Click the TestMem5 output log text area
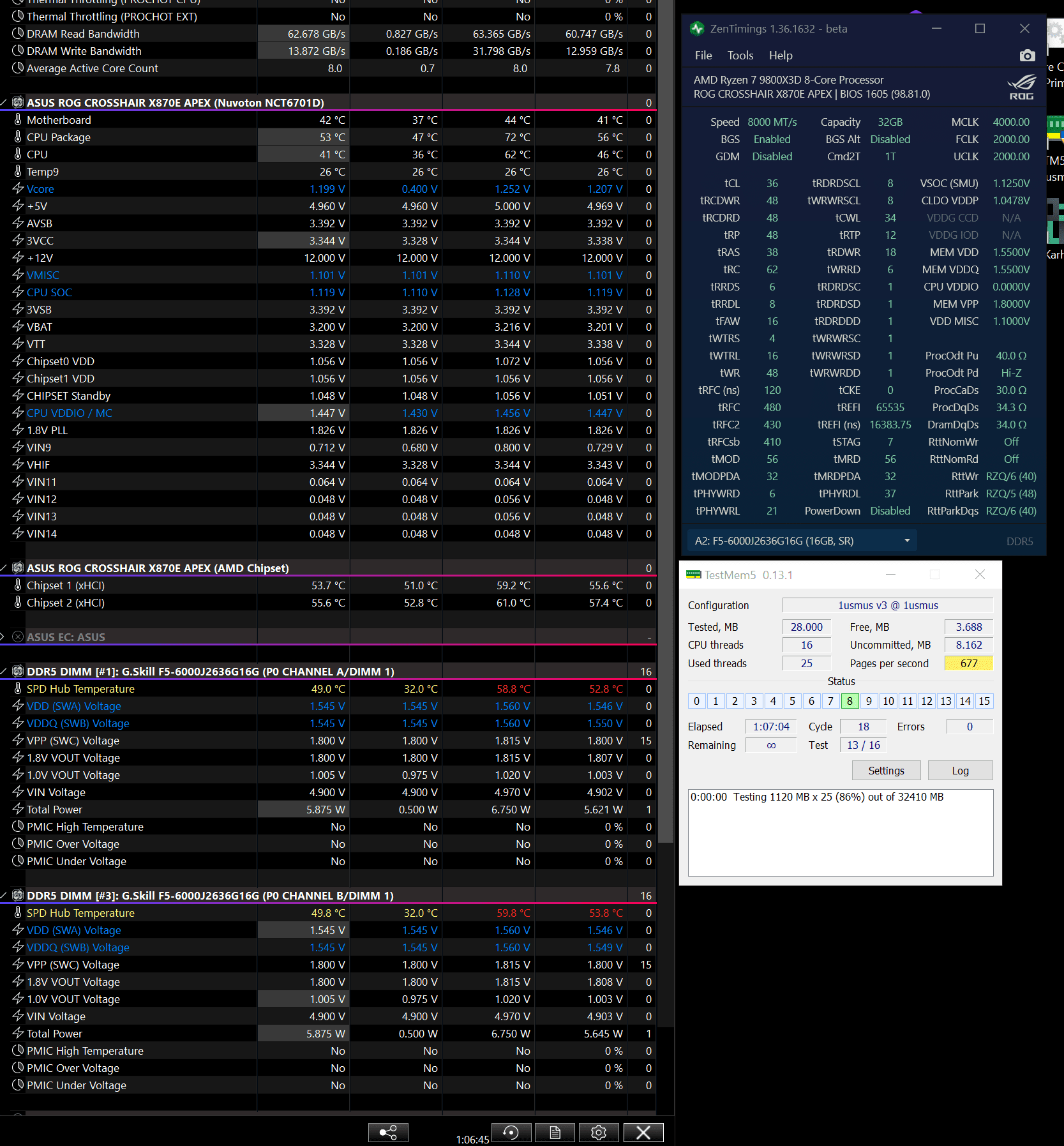Screen dimensions: 1064x1146 pyautogui.click(x=841, y=833)
